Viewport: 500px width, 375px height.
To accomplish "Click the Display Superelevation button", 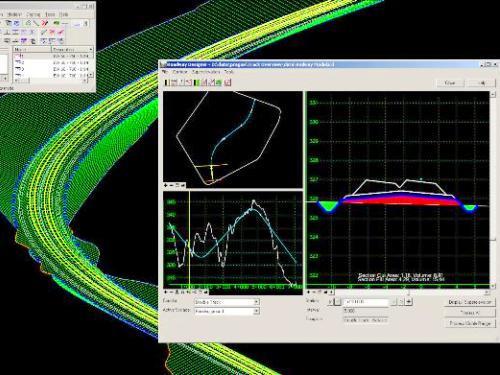I will pos(470,302).
